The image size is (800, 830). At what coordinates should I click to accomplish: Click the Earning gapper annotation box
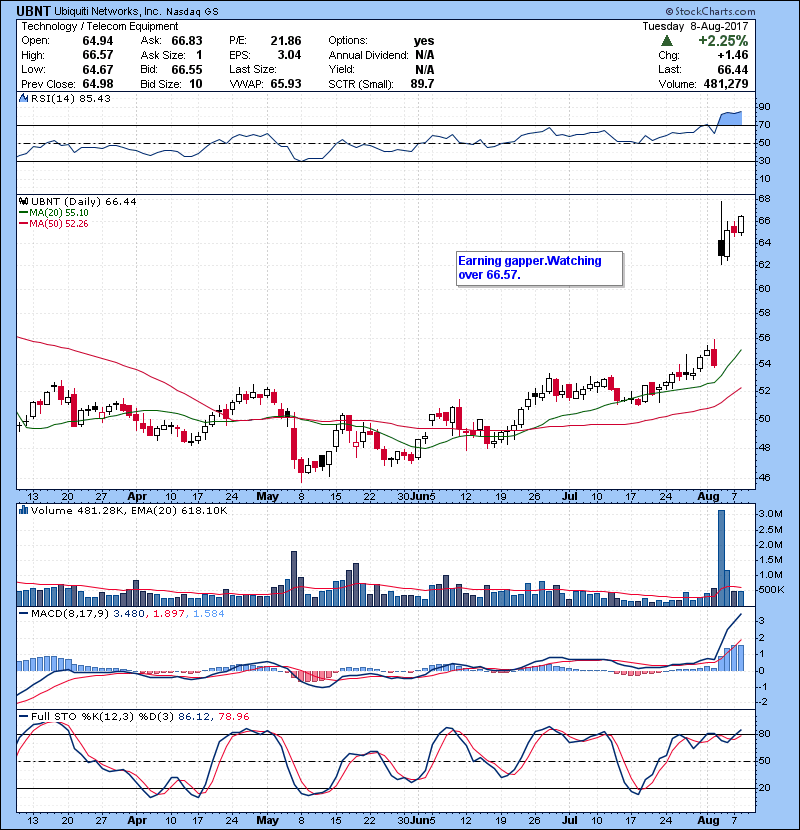coord(540,268)
